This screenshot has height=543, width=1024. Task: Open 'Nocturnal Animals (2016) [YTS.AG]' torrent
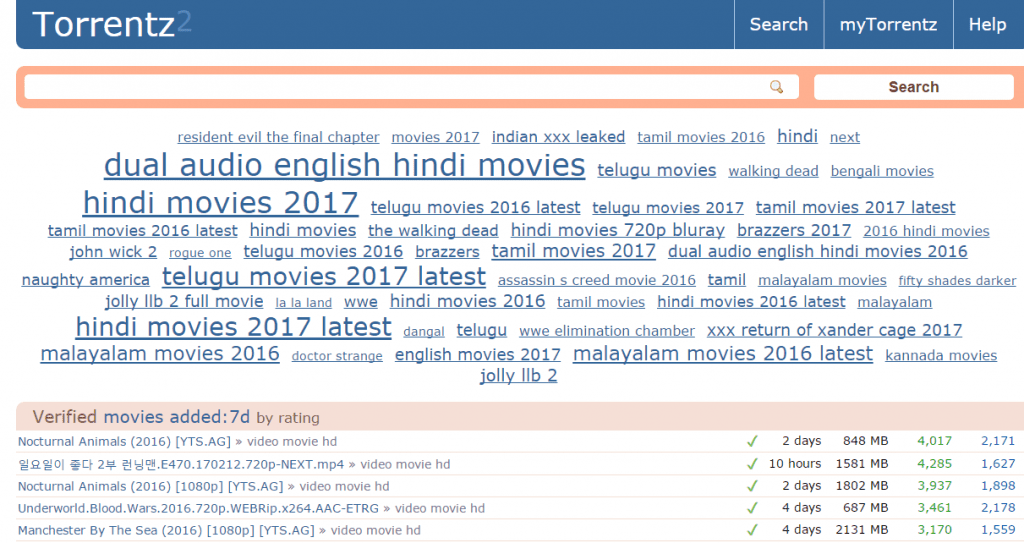click(x=124, y=442)
